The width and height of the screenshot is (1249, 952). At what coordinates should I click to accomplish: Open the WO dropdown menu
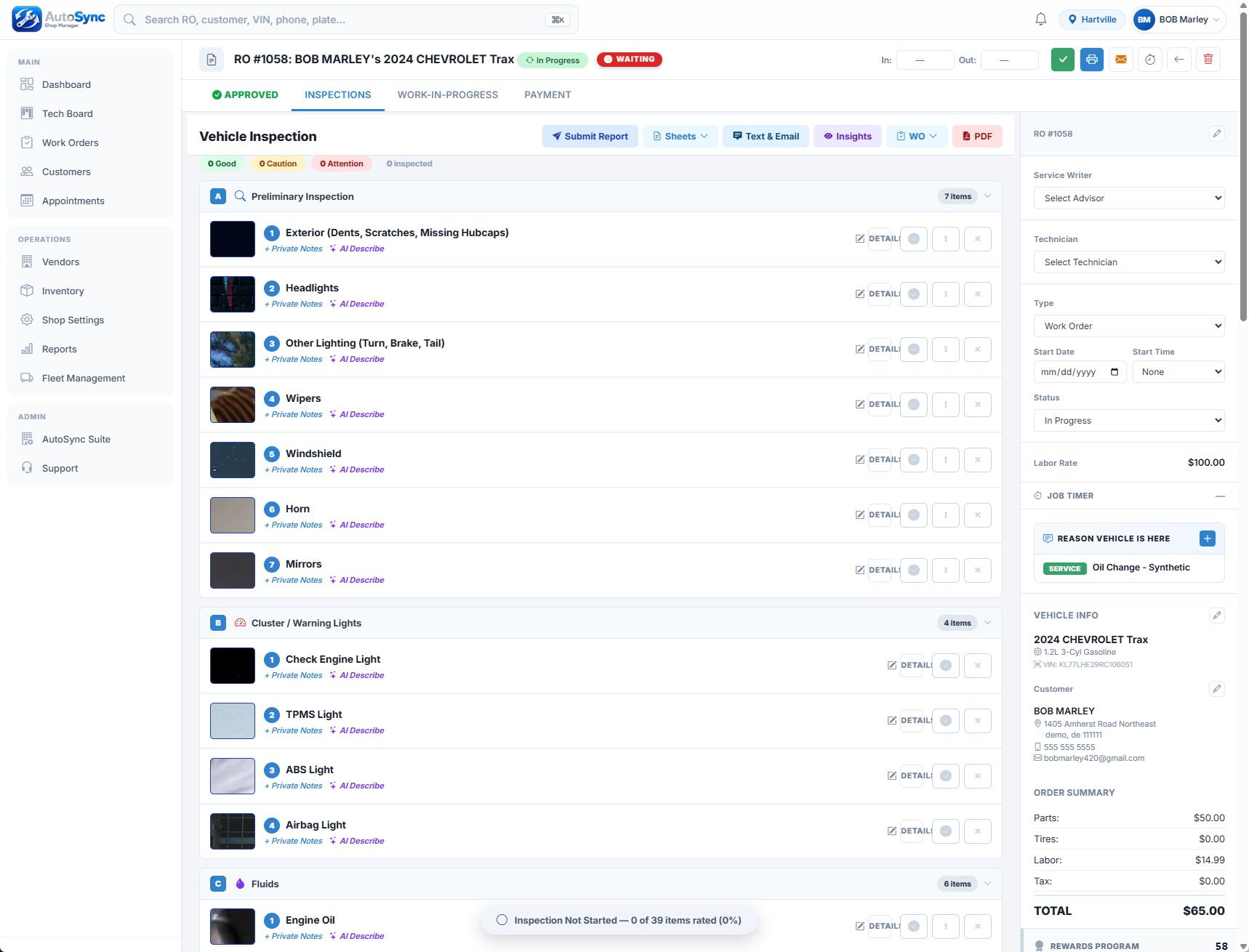point(917,137)
